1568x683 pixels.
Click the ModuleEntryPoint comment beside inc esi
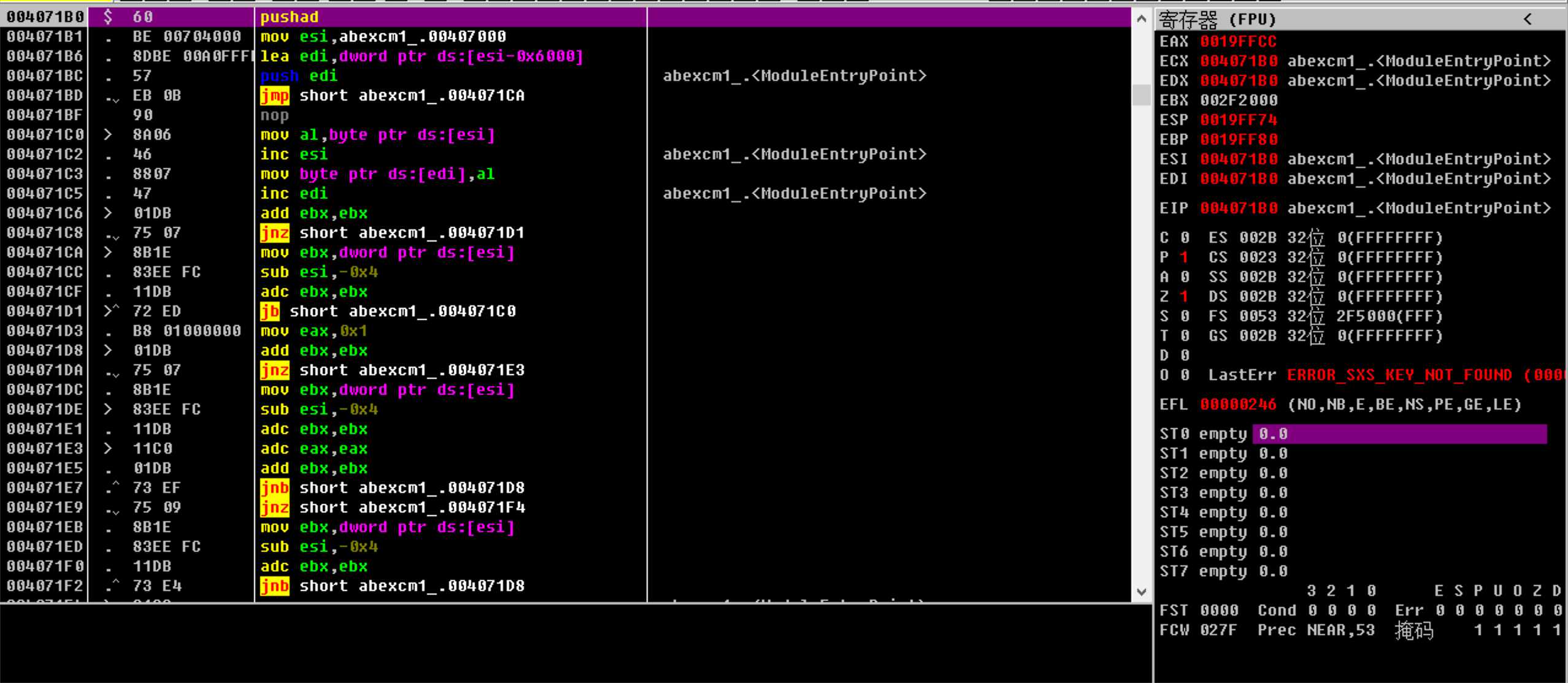click(794, 155)
